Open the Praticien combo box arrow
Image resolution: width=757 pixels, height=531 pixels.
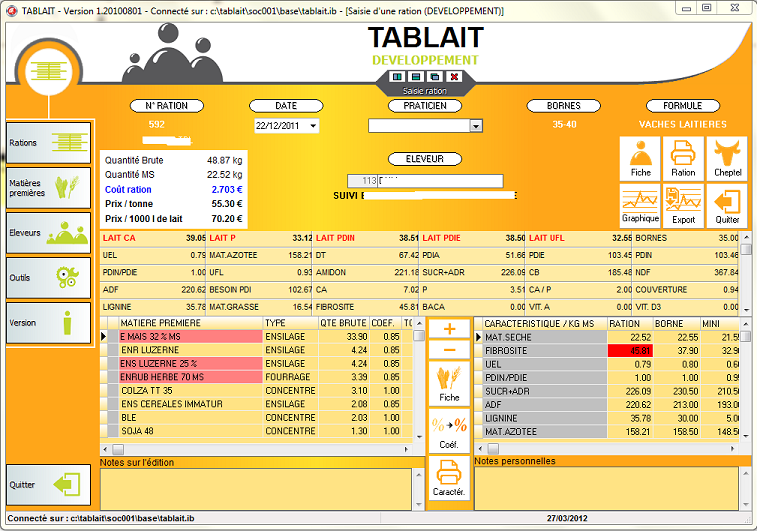click(476, 126)
